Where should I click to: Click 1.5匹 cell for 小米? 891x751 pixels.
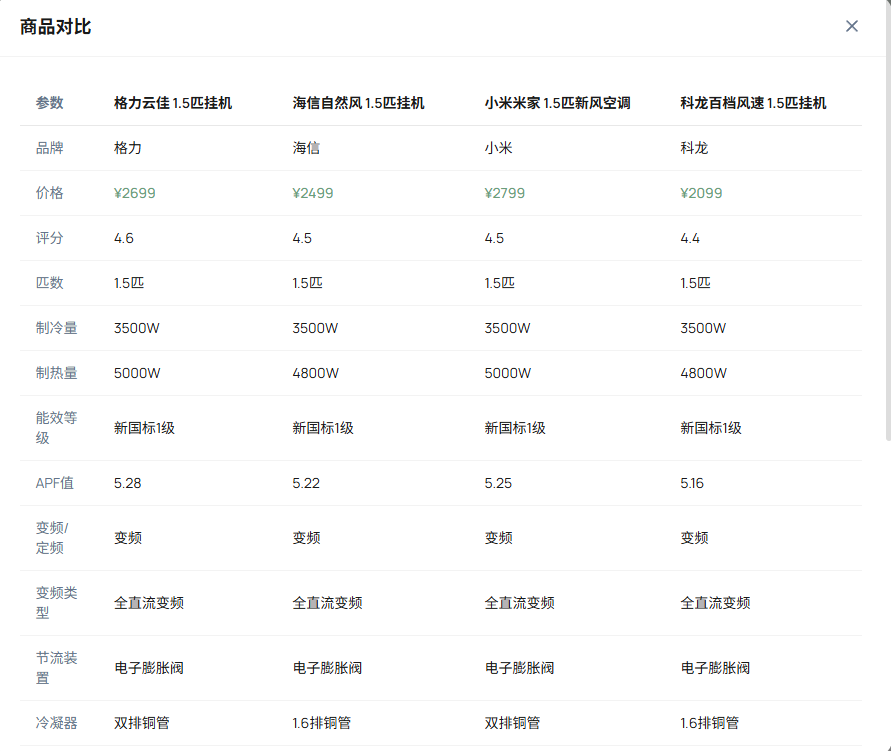coord(499,283)
